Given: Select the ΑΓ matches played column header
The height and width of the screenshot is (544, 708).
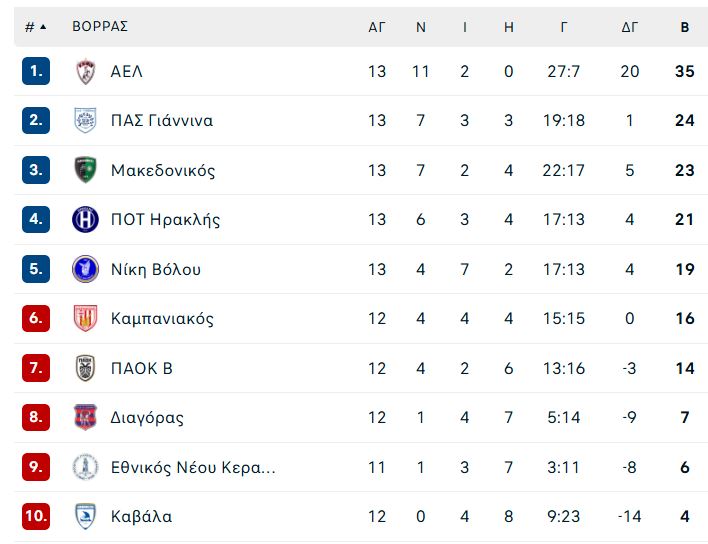Looking at the screenshot, I should click(x=377, y=27).
